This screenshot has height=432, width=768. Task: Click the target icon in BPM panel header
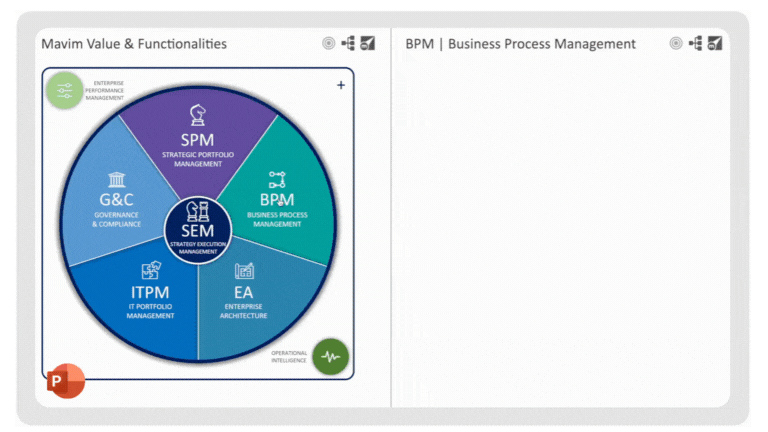click(x=676, y=43)
